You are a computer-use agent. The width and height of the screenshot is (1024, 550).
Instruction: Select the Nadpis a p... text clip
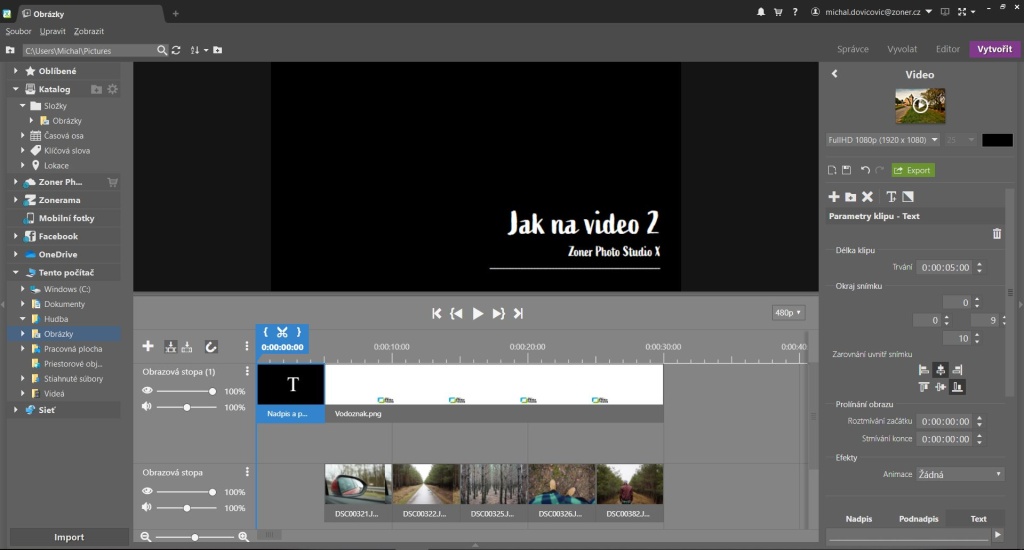291,393
